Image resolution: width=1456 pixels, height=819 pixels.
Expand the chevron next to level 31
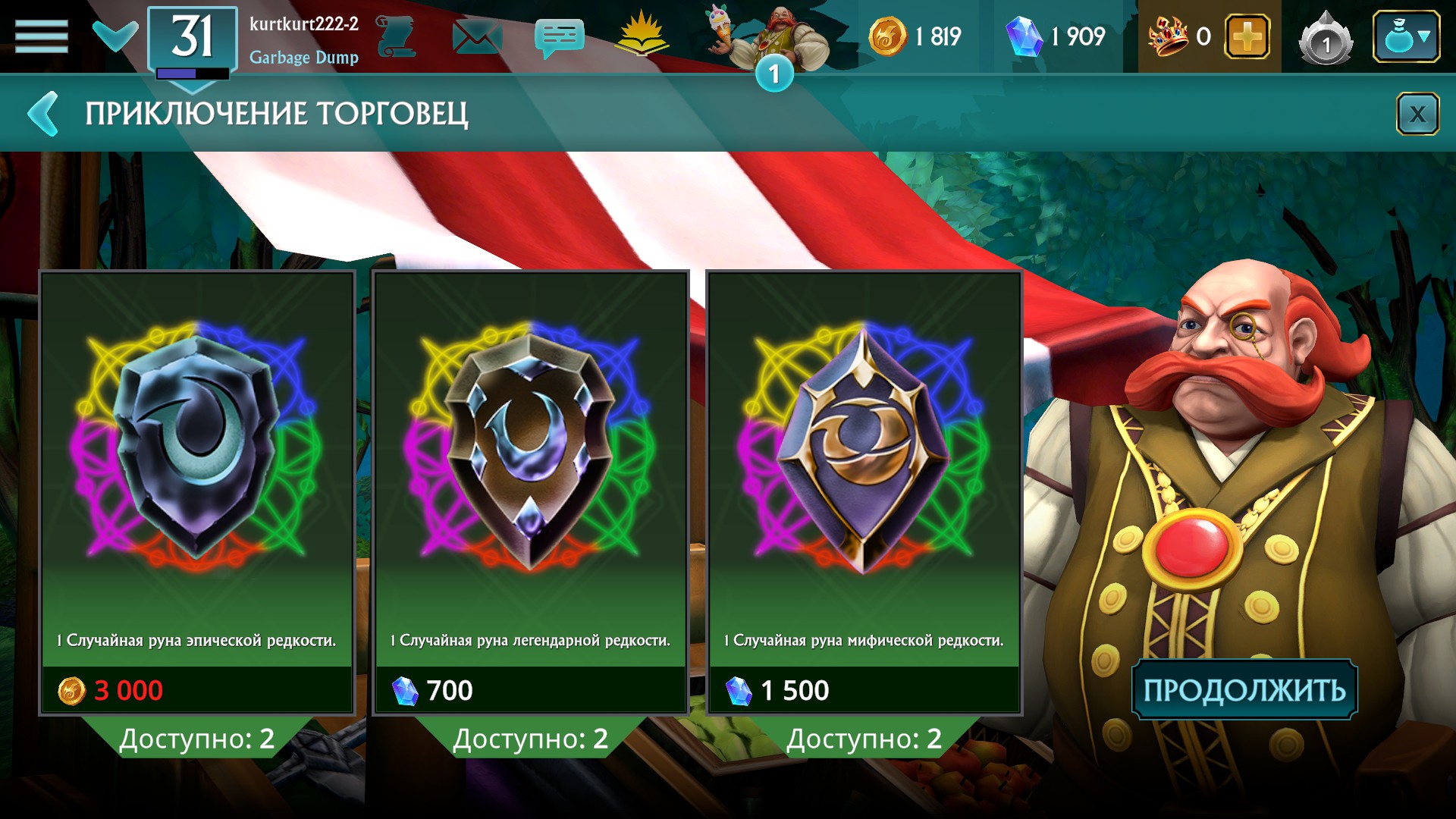click(x=115, y=36)
